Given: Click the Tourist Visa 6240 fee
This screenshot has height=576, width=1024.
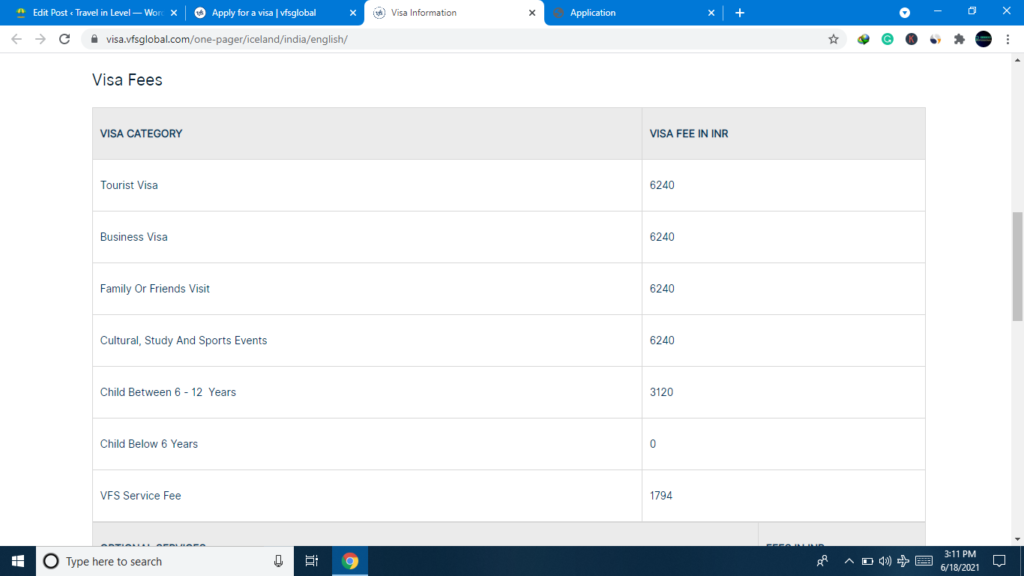Looking at the screenshot, I should click(x=662, y=185).
